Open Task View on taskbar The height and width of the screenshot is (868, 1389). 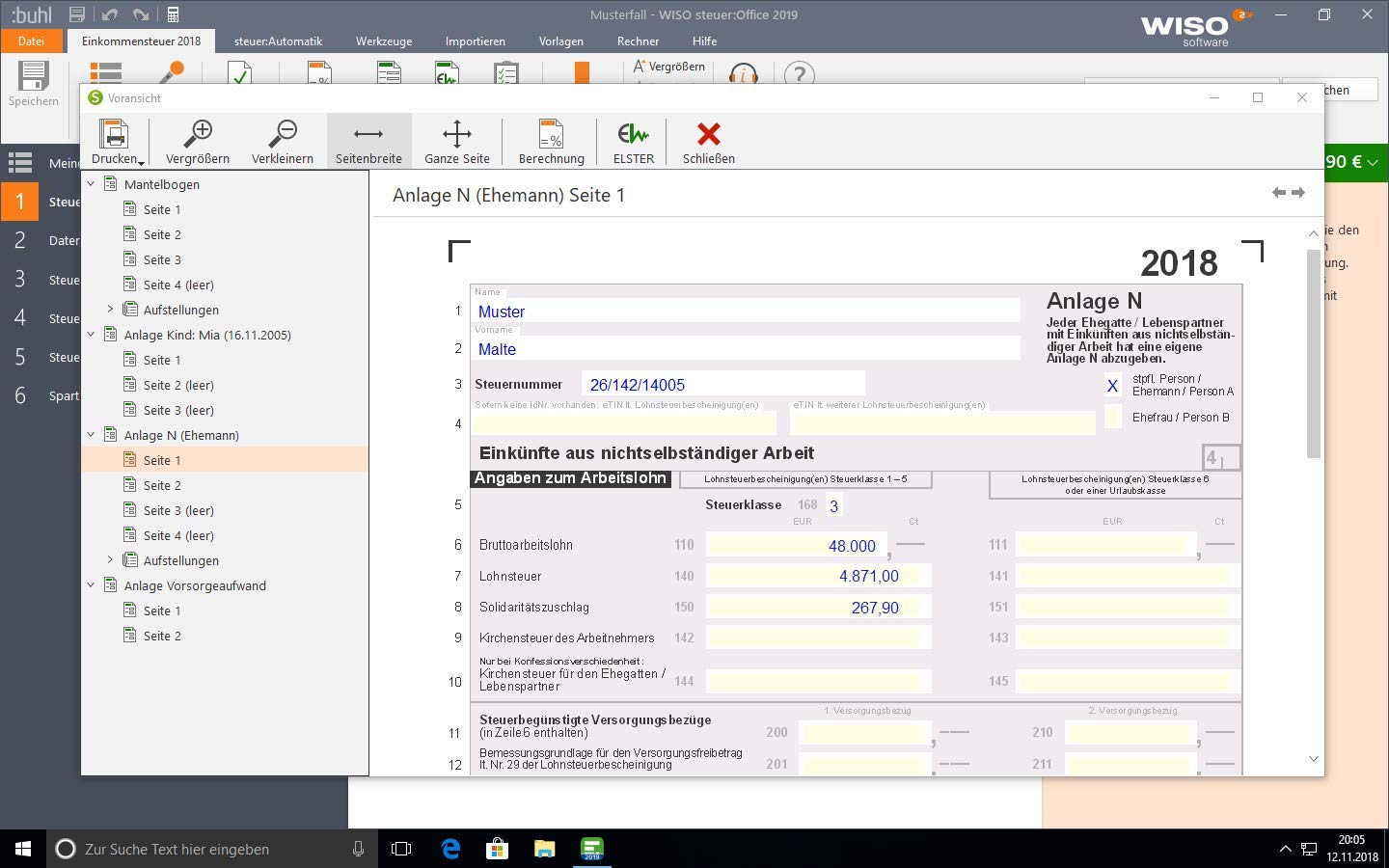401,849
